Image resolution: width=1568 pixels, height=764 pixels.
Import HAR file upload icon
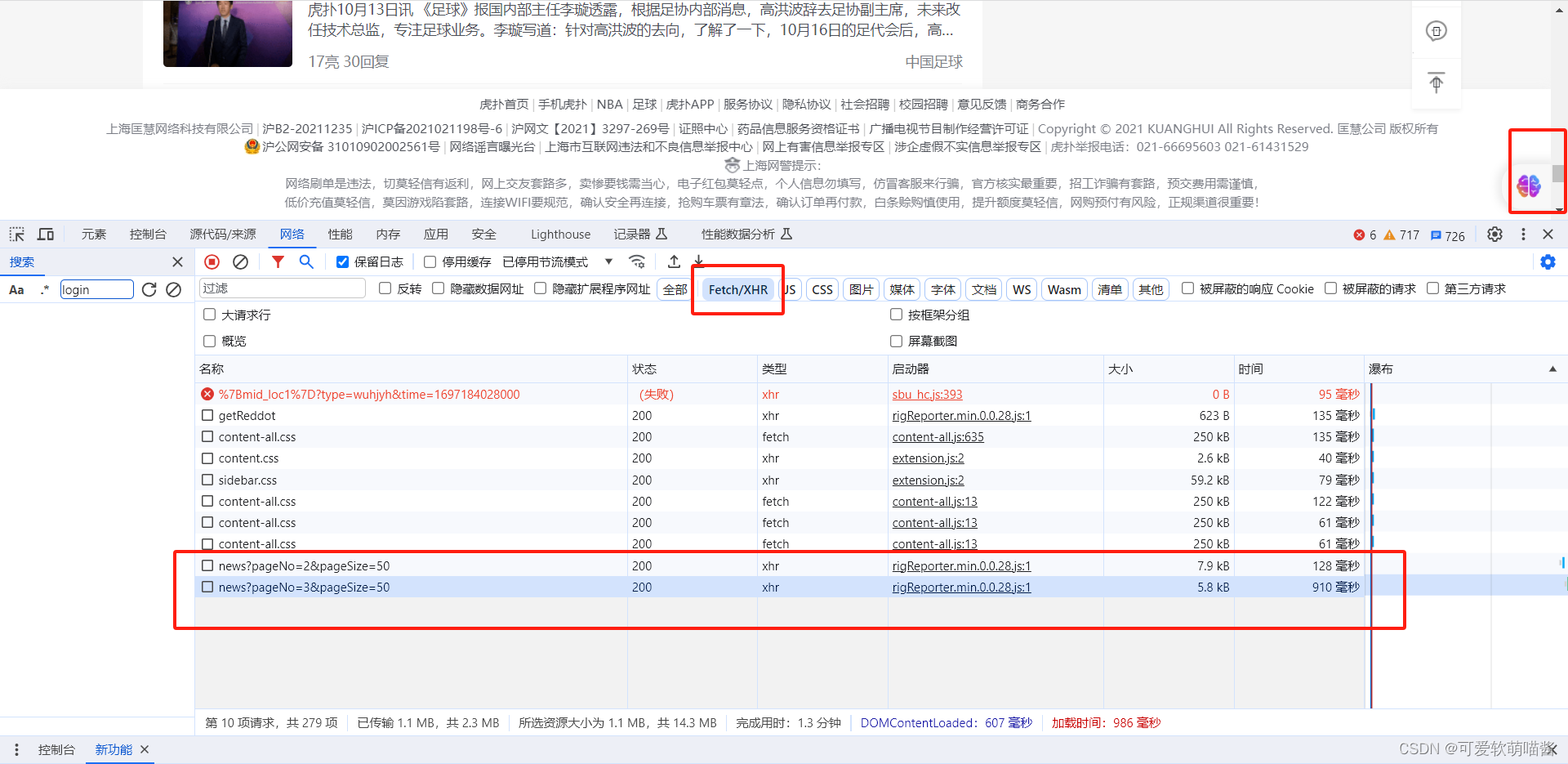674,261
